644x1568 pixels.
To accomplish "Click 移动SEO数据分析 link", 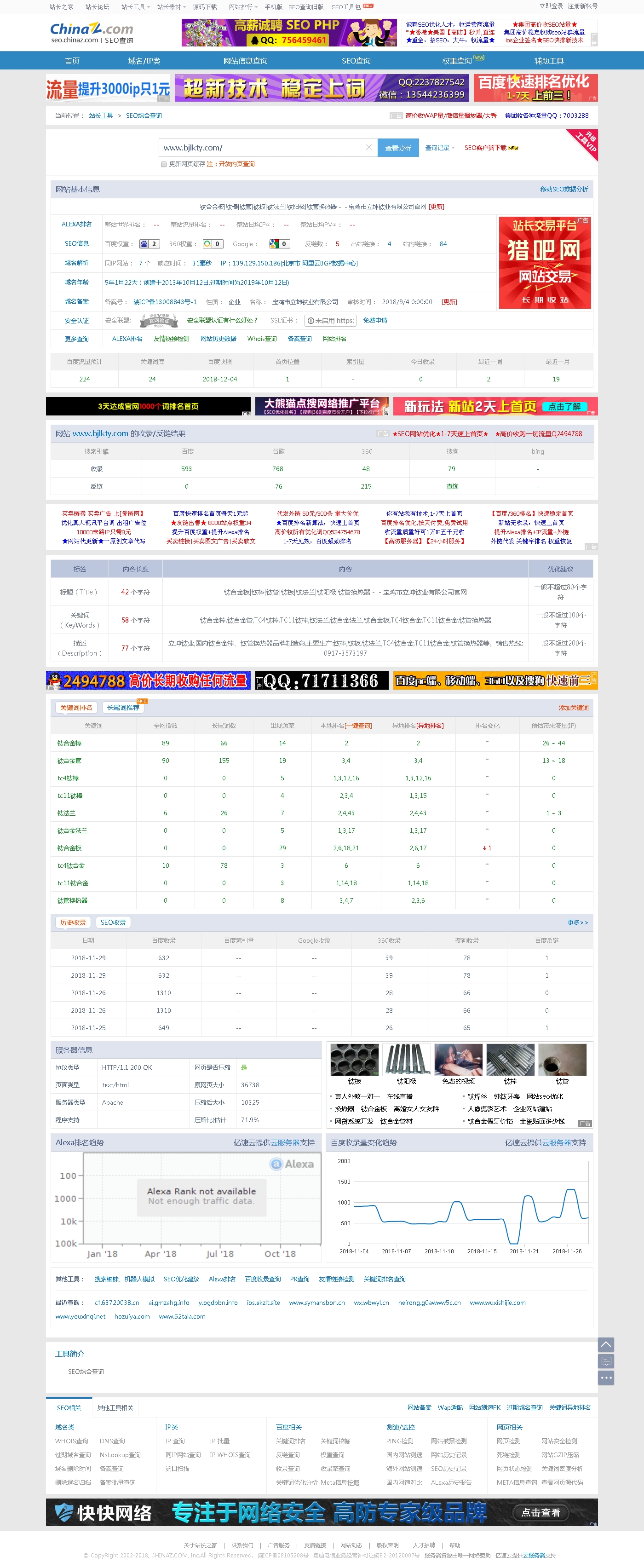I will click(x=563, y=189).
